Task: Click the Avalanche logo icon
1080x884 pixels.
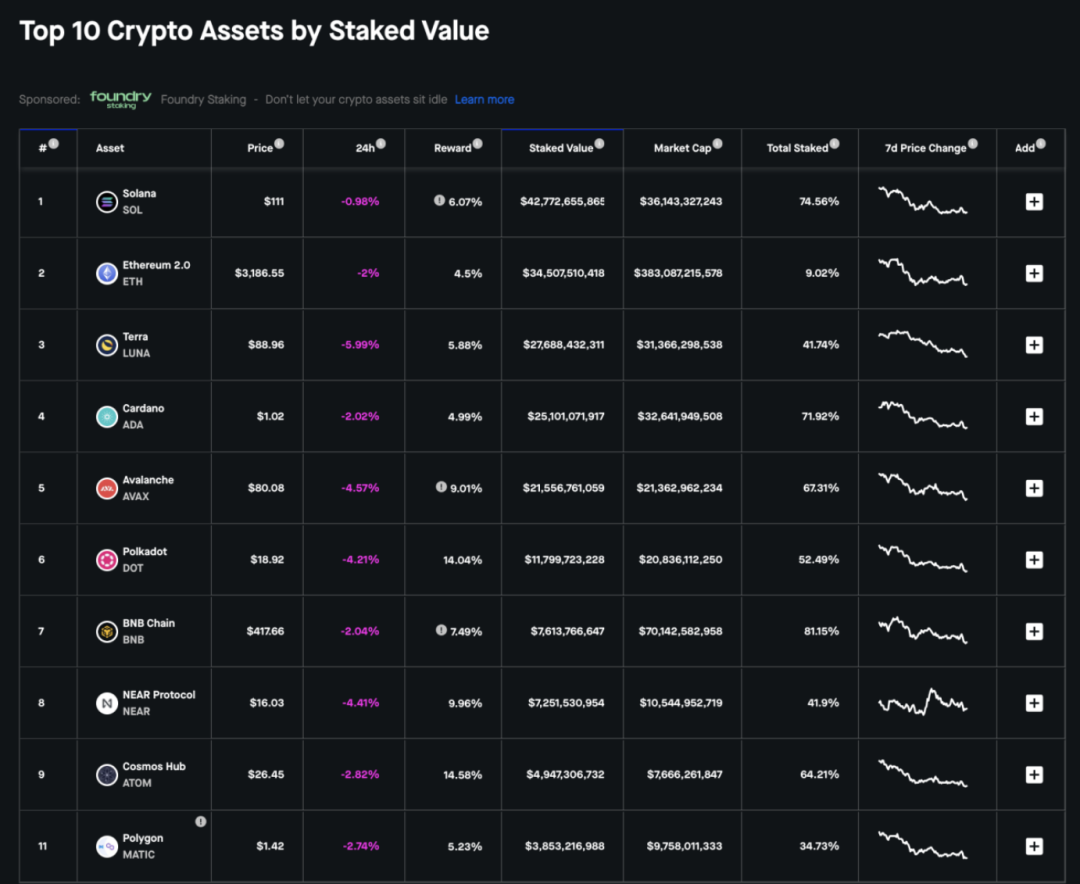Action: point(106,488)
